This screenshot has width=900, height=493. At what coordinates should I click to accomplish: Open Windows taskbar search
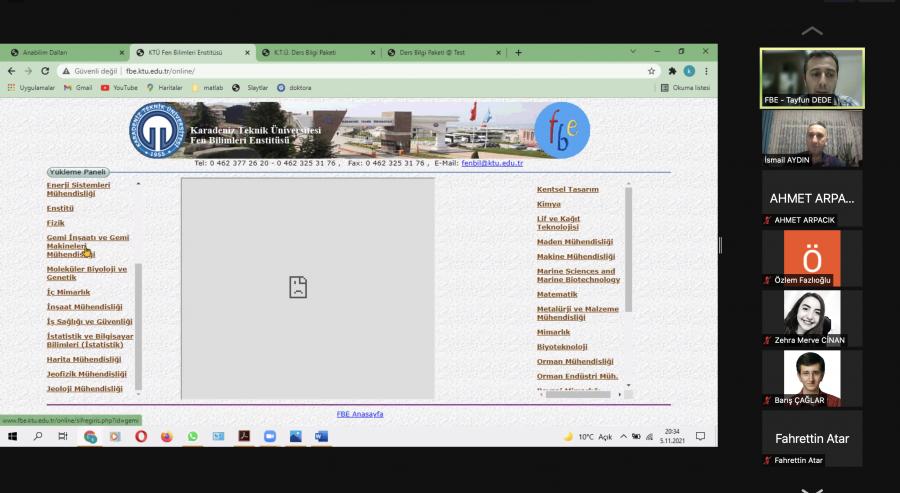click(38, 436)
